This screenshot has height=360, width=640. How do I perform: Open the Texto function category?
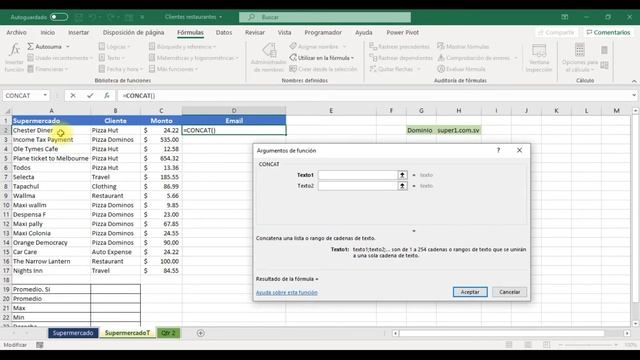111,58
